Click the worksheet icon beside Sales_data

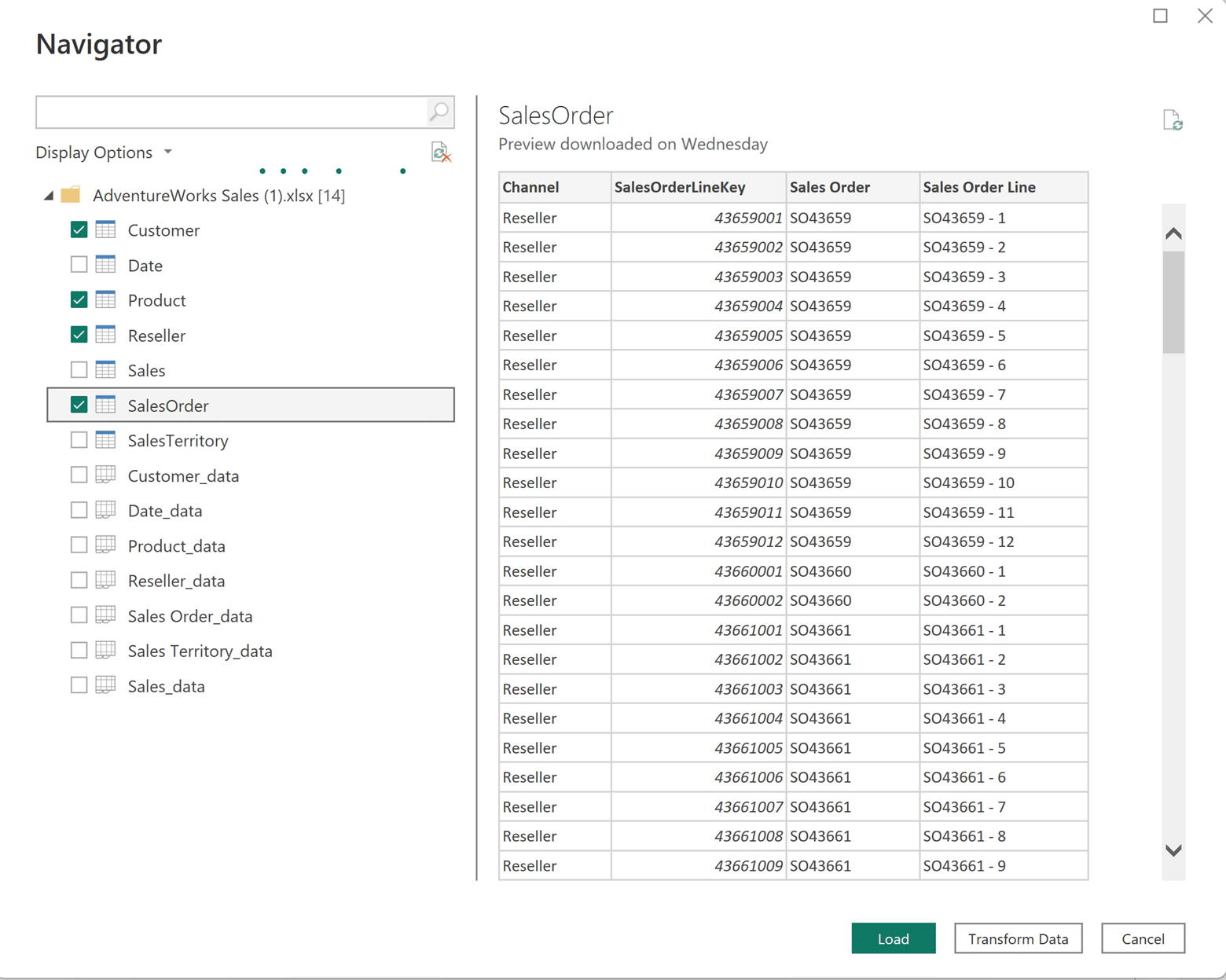click(105, 685)
